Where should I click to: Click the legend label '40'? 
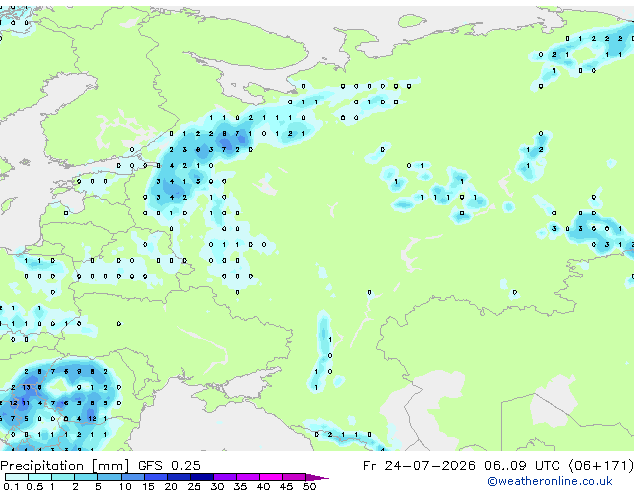tap(263, 486)
